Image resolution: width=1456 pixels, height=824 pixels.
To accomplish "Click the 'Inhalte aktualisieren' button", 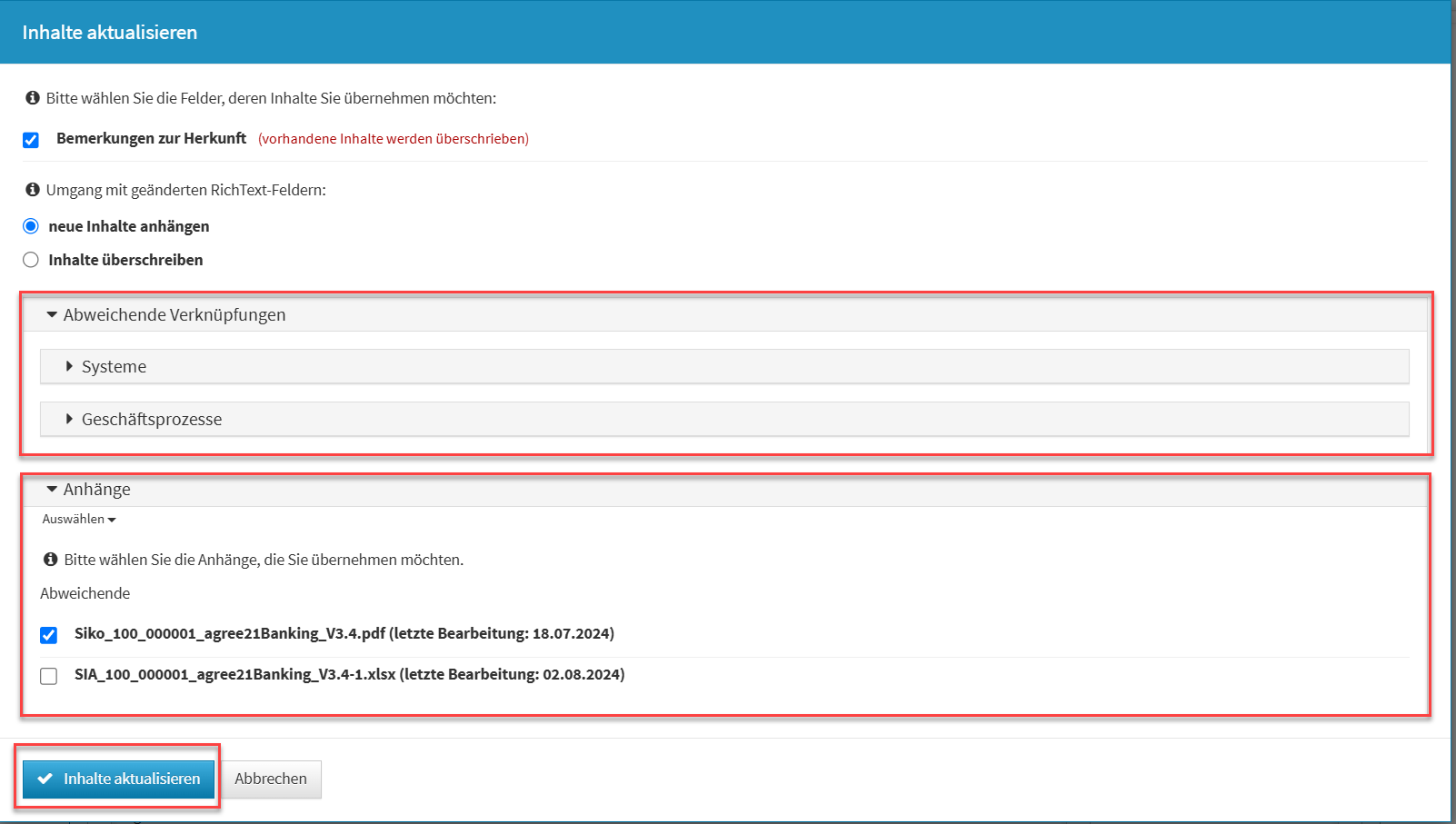I will 118,779.
